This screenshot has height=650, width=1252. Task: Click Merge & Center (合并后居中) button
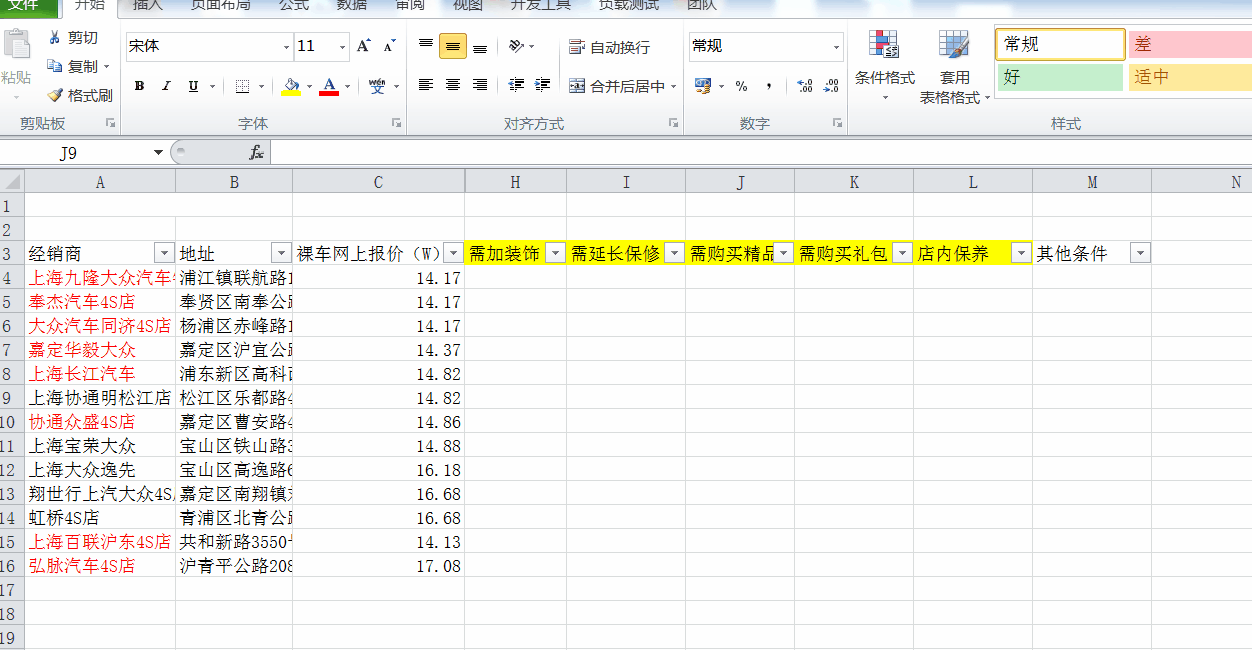(617, 87)
